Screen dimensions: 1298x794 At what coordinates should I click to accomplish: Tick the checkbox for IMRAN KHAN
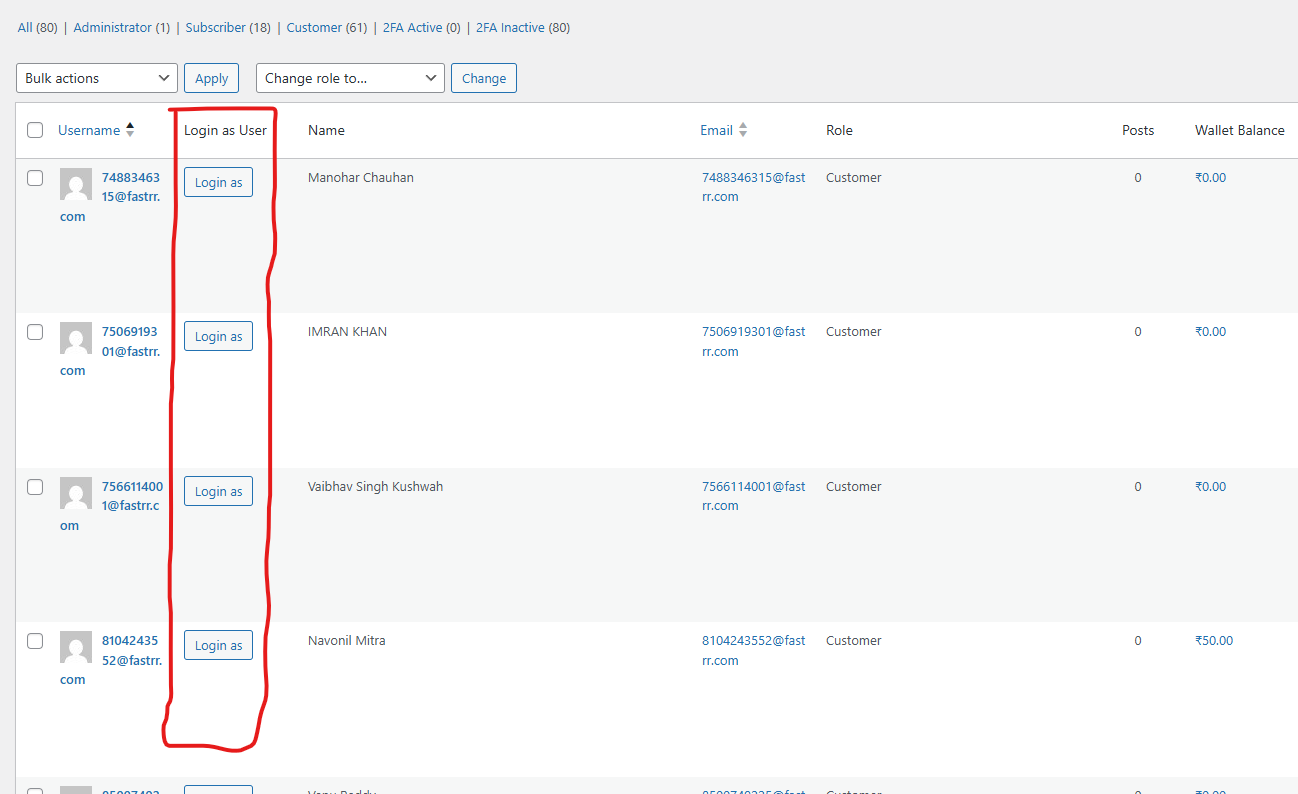[x=35, y=332]
